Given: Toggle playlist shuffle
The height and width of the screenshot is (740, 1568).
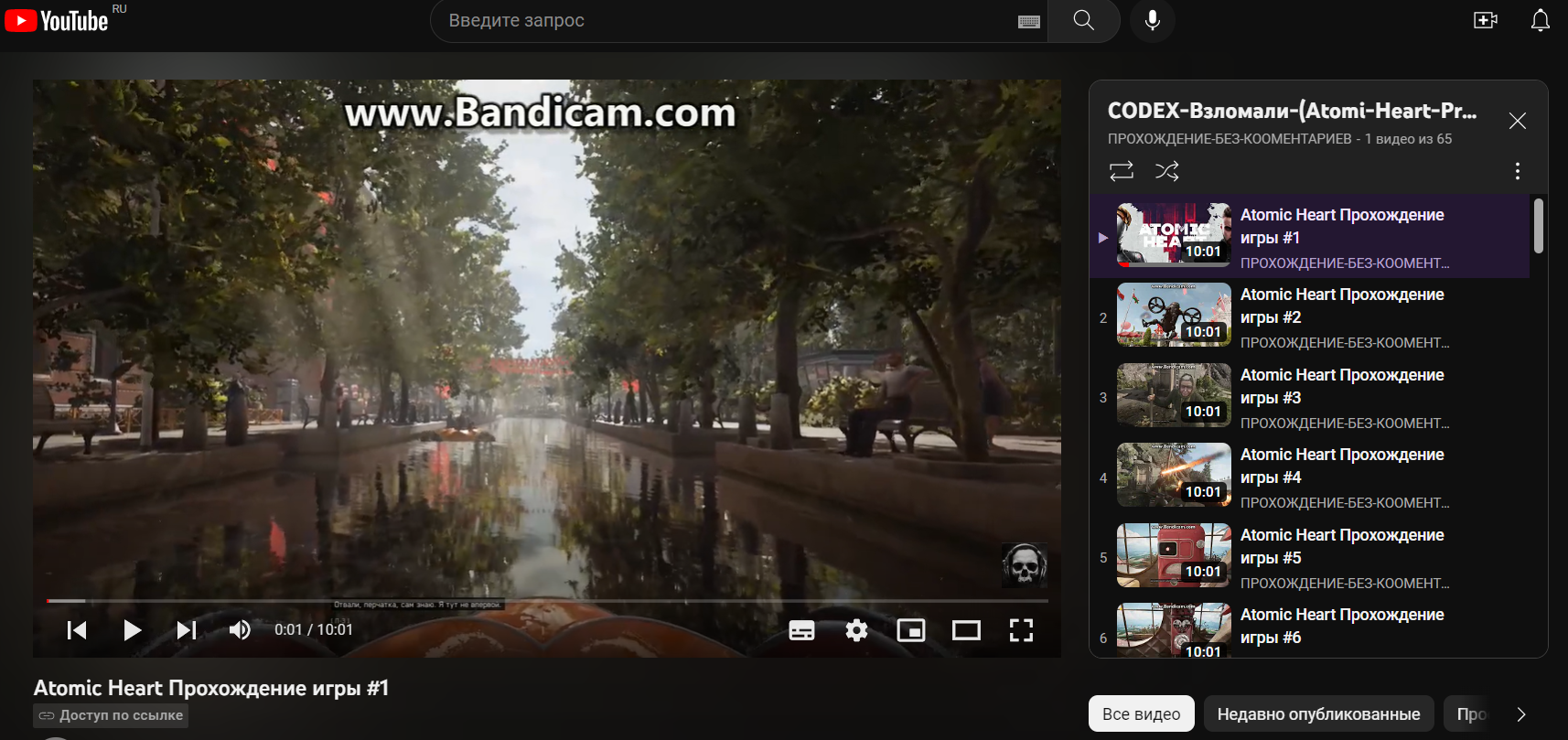Looking at the screenshot, I should coord(1167,171).
